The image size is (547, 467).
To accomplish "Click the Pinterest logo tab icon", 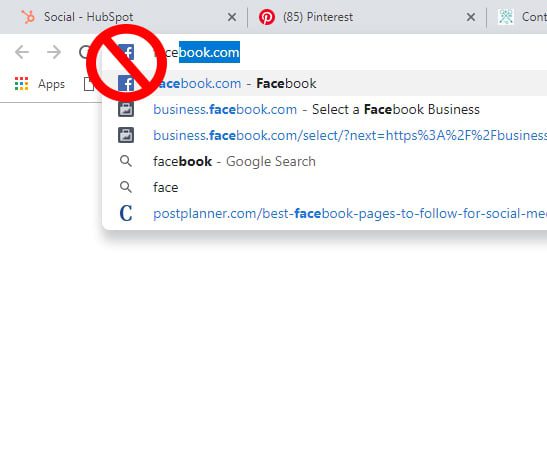I will point(267,17).
